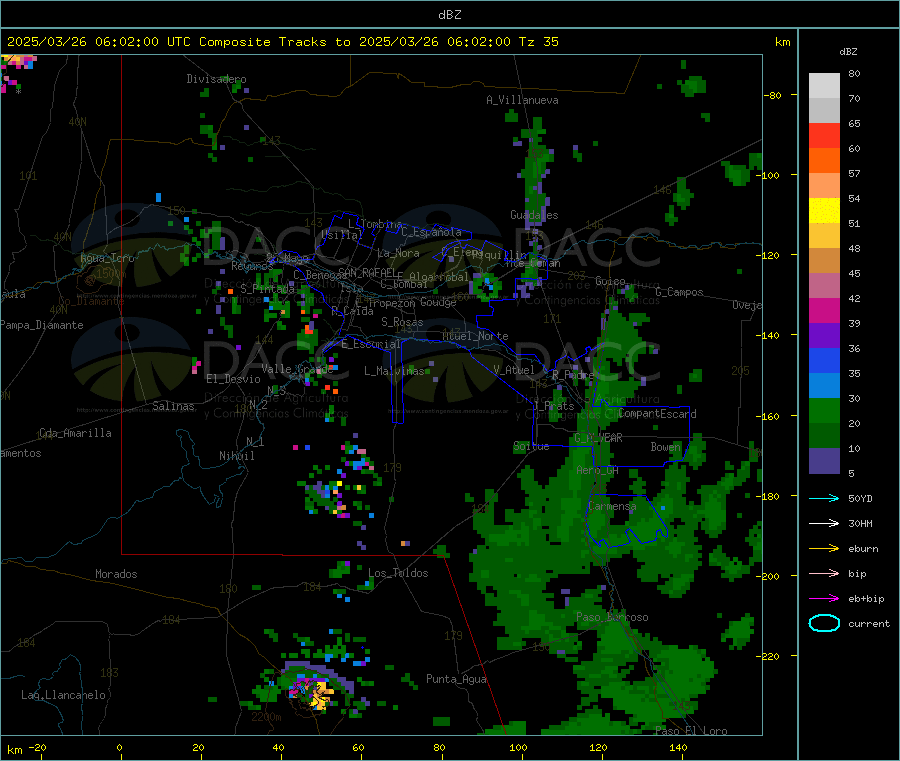The width and height of the screenshot is (900, 761).
Task: Click the 'L_Malvinas' map label
Action: (394, 371)
